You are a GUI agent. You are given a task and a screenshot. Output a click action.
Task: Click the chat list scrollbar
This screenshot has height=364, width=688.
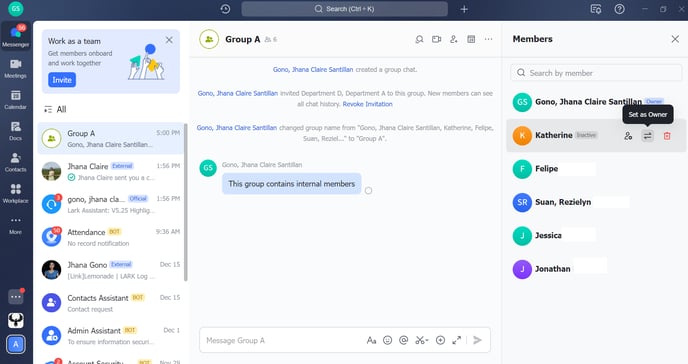(186, 202)
